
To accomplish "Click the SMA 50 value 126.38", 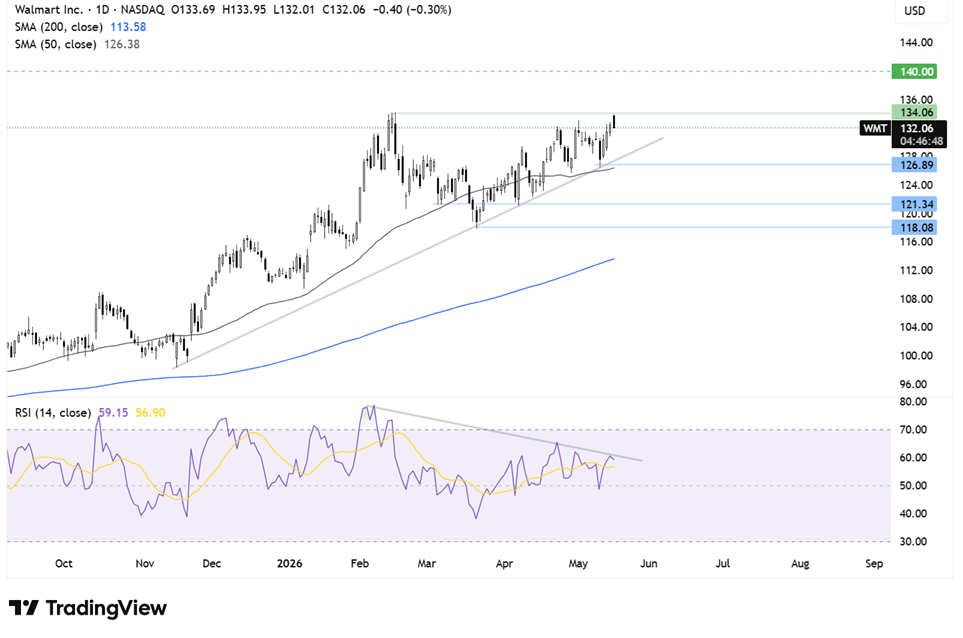I will click(x=122, y=44).
